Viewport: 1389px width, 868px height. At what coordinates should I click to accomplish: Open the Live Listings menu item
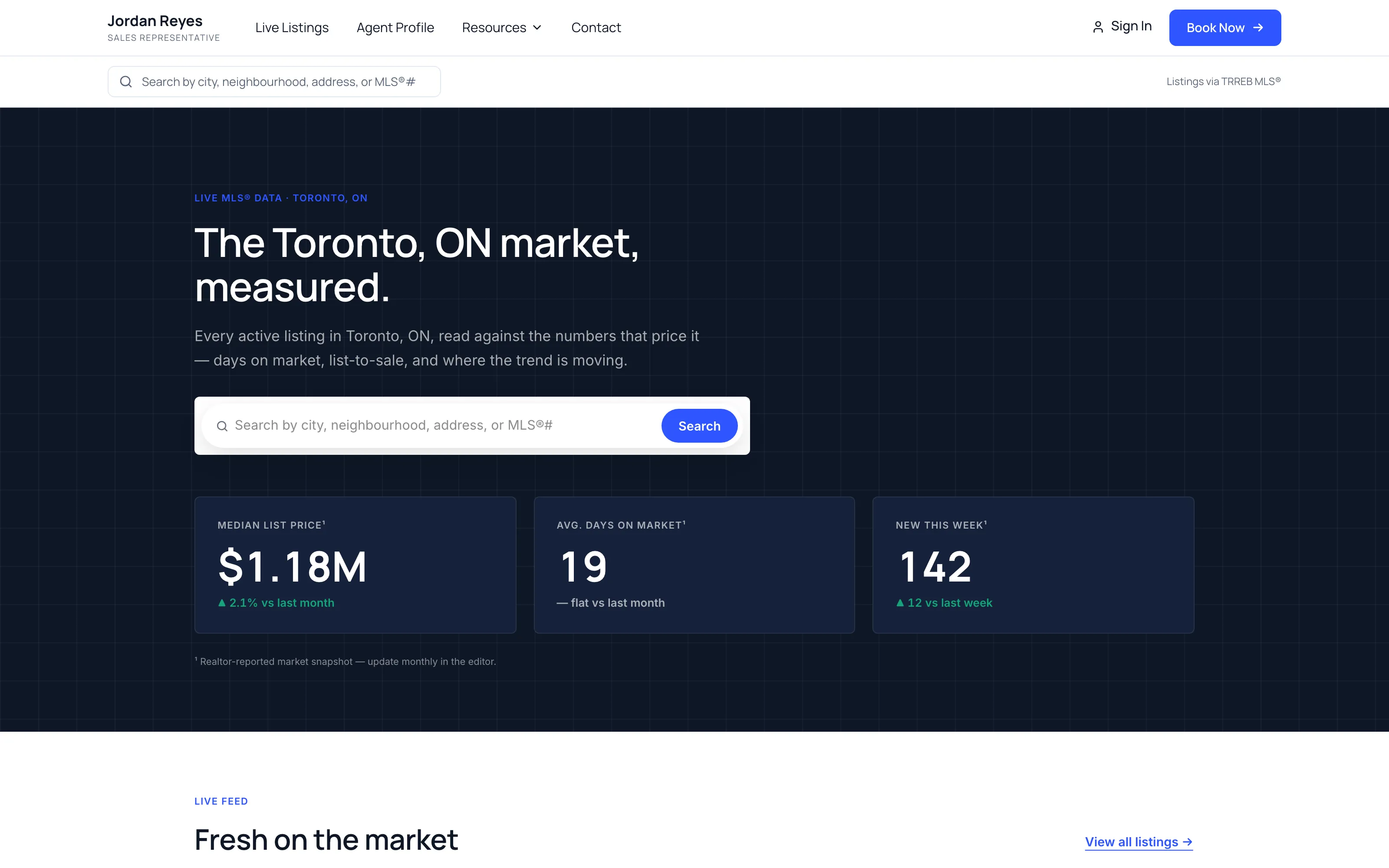coord(292,27)
